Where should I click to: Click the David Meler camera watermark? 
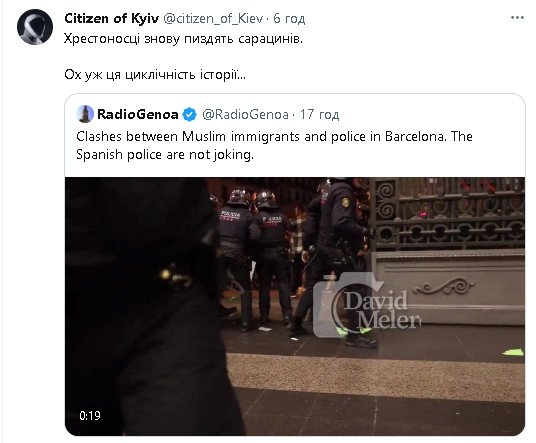pos(366,305)
